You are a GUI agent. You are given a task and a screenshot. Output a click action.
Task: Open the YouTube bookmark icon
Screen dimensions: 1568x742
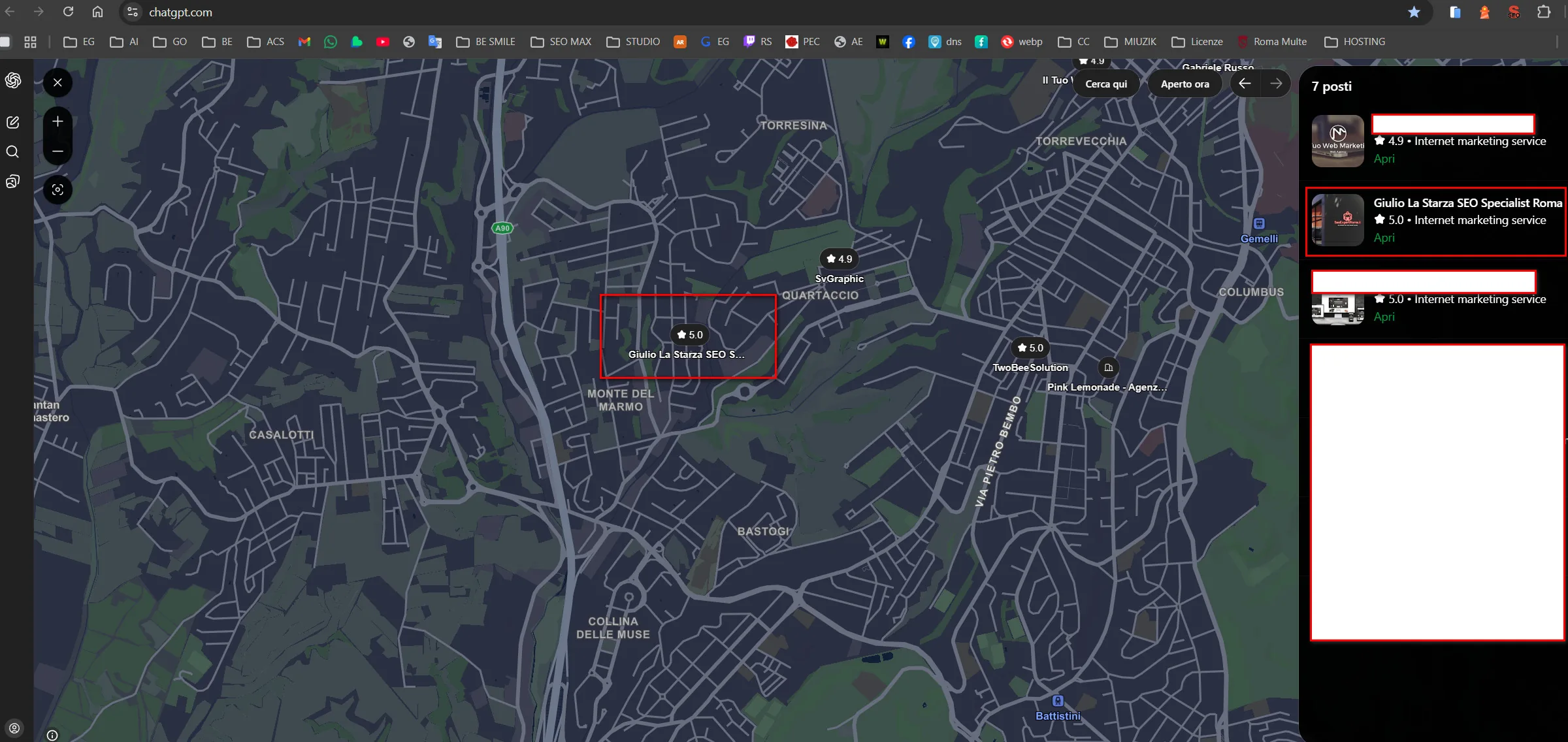(383, 42)
